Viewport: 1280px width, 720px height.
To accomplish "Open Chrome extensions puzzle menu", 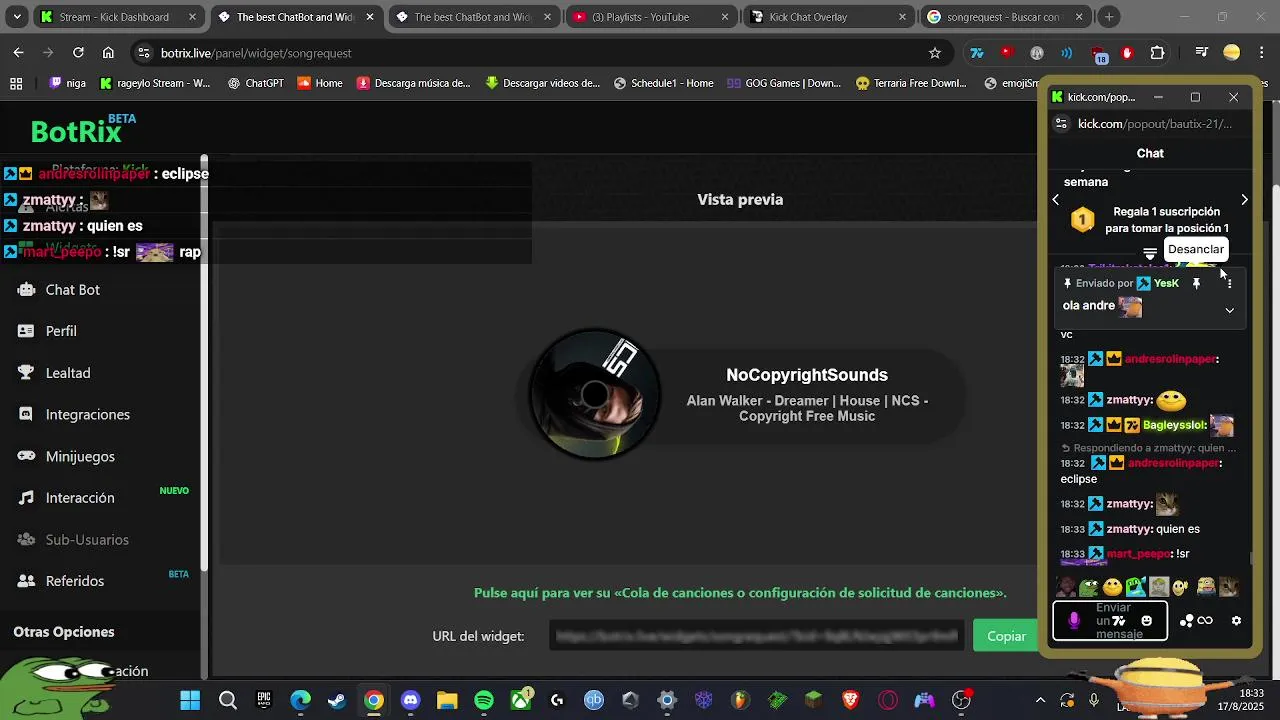I will 1157,53.
